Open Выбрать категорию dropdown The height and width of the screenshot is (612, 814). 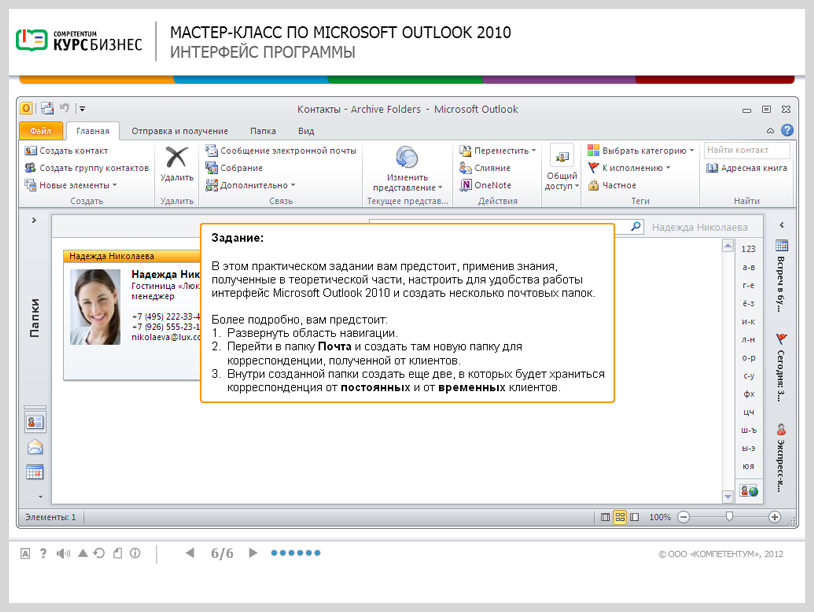[641, 151]
